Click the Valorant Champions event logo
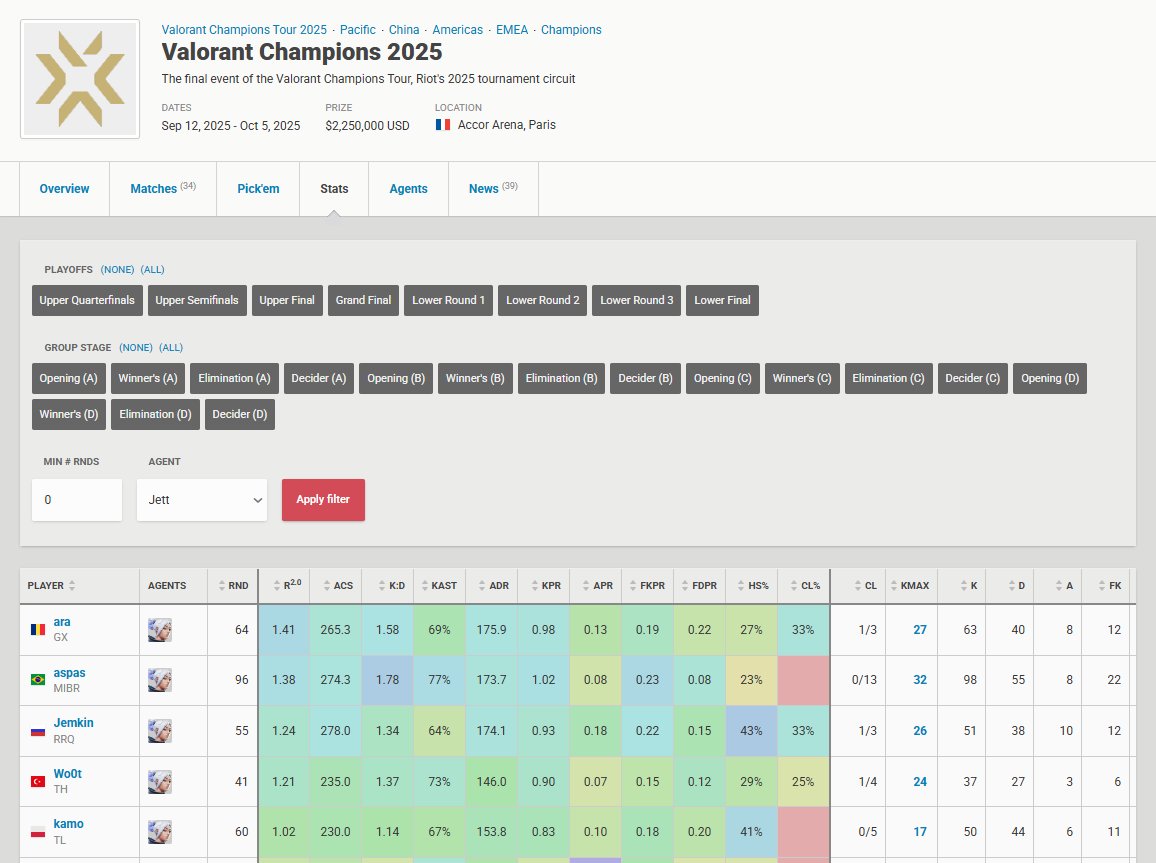 click(80, 79)
